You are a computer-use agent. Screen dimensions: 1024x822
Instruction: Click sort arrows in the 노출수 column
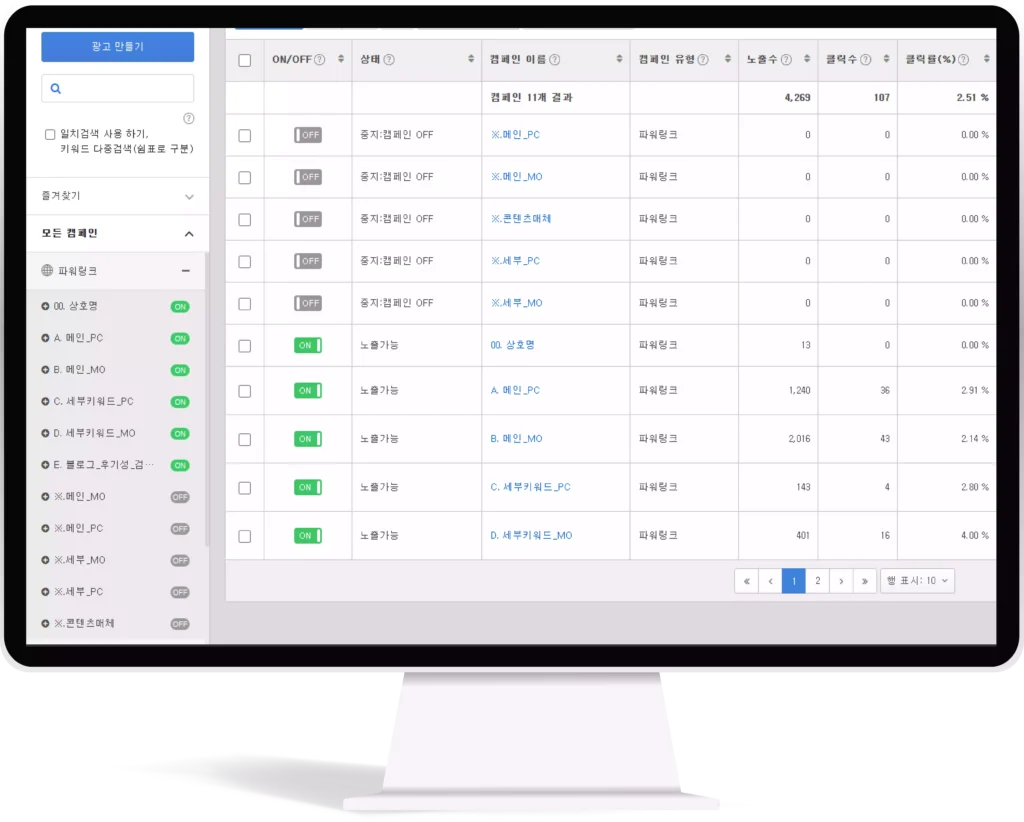(806, 60)
